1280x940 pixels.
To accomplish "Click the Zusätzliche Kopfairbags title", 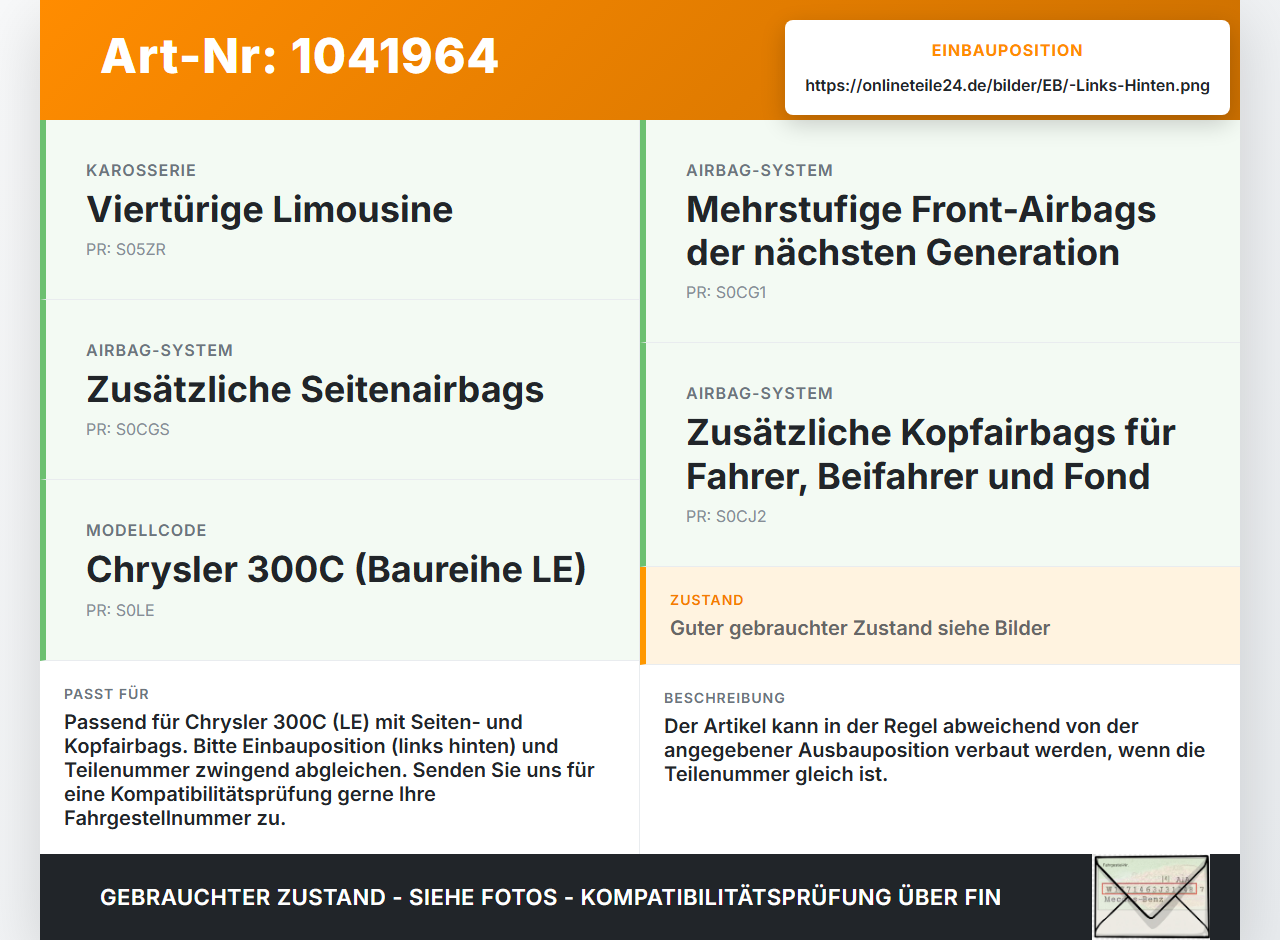I will (931, 454).
